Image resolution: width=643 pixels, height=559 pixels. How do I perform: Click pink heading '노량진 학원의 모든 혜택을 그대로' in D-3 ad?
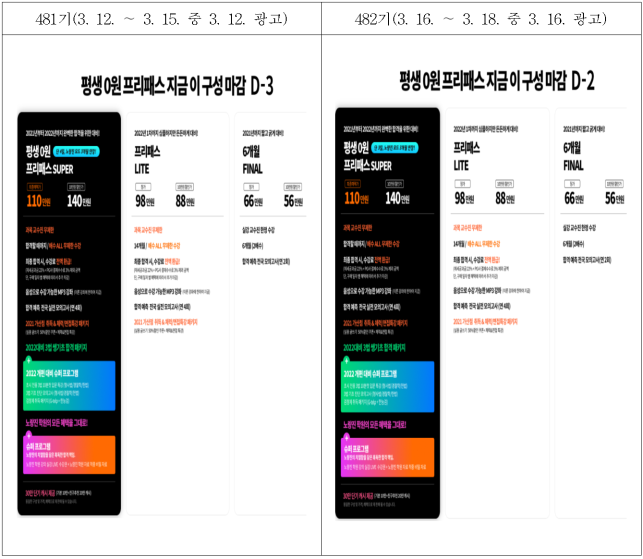click(x=57, y=423)
